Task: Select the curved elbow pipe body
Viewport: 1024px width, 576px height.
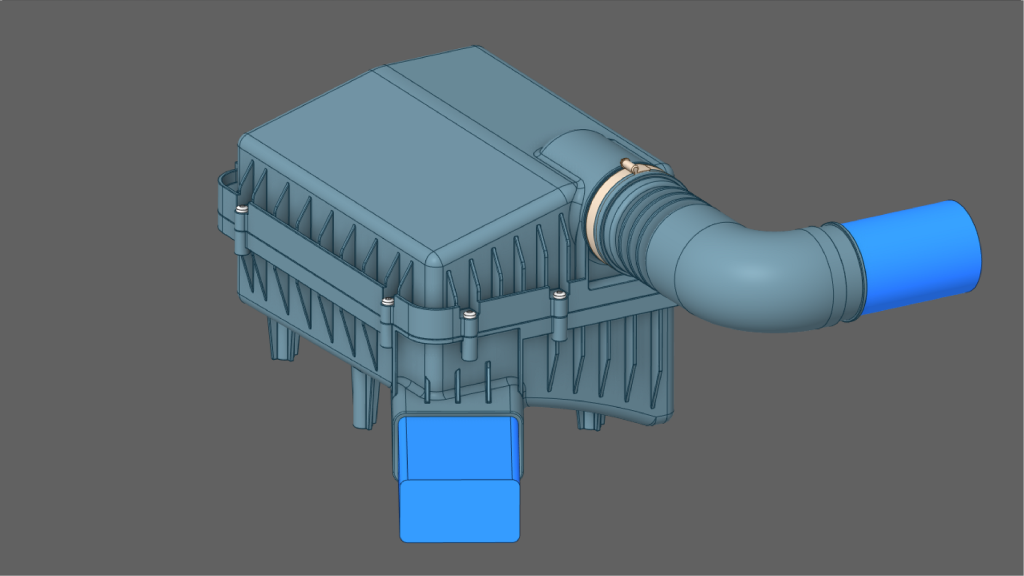Action: (744, 268)
